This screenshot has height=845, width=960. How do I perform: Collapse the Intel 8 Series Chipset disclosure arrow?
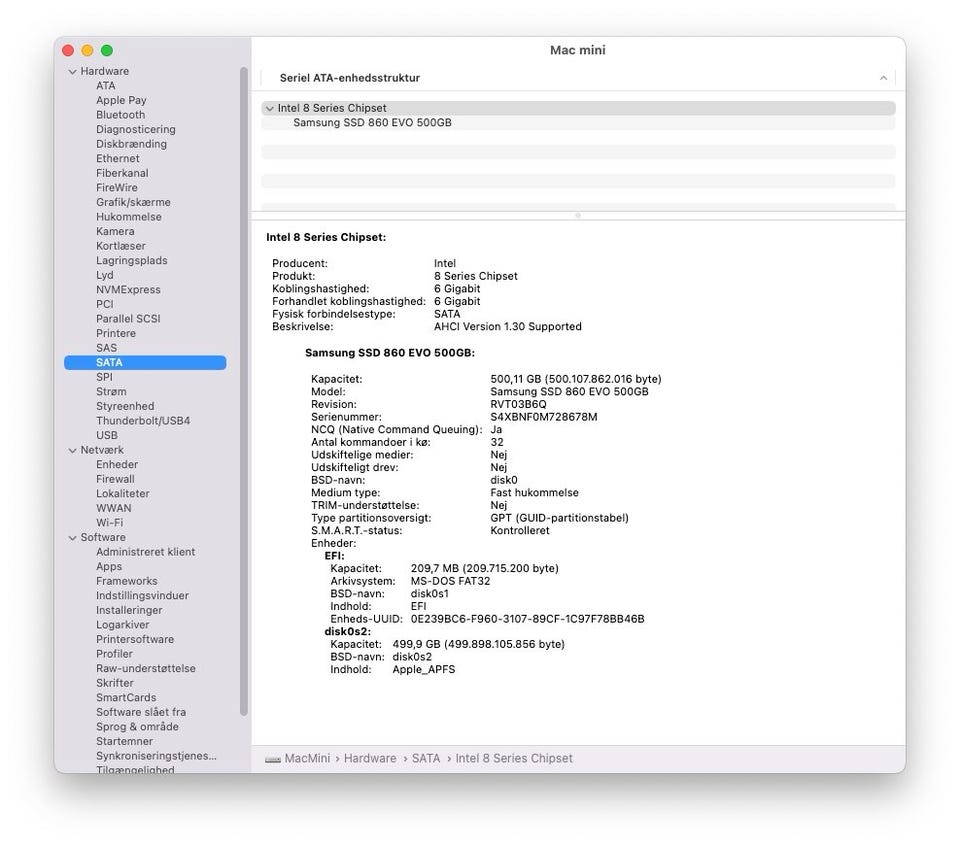coord(269,108)
